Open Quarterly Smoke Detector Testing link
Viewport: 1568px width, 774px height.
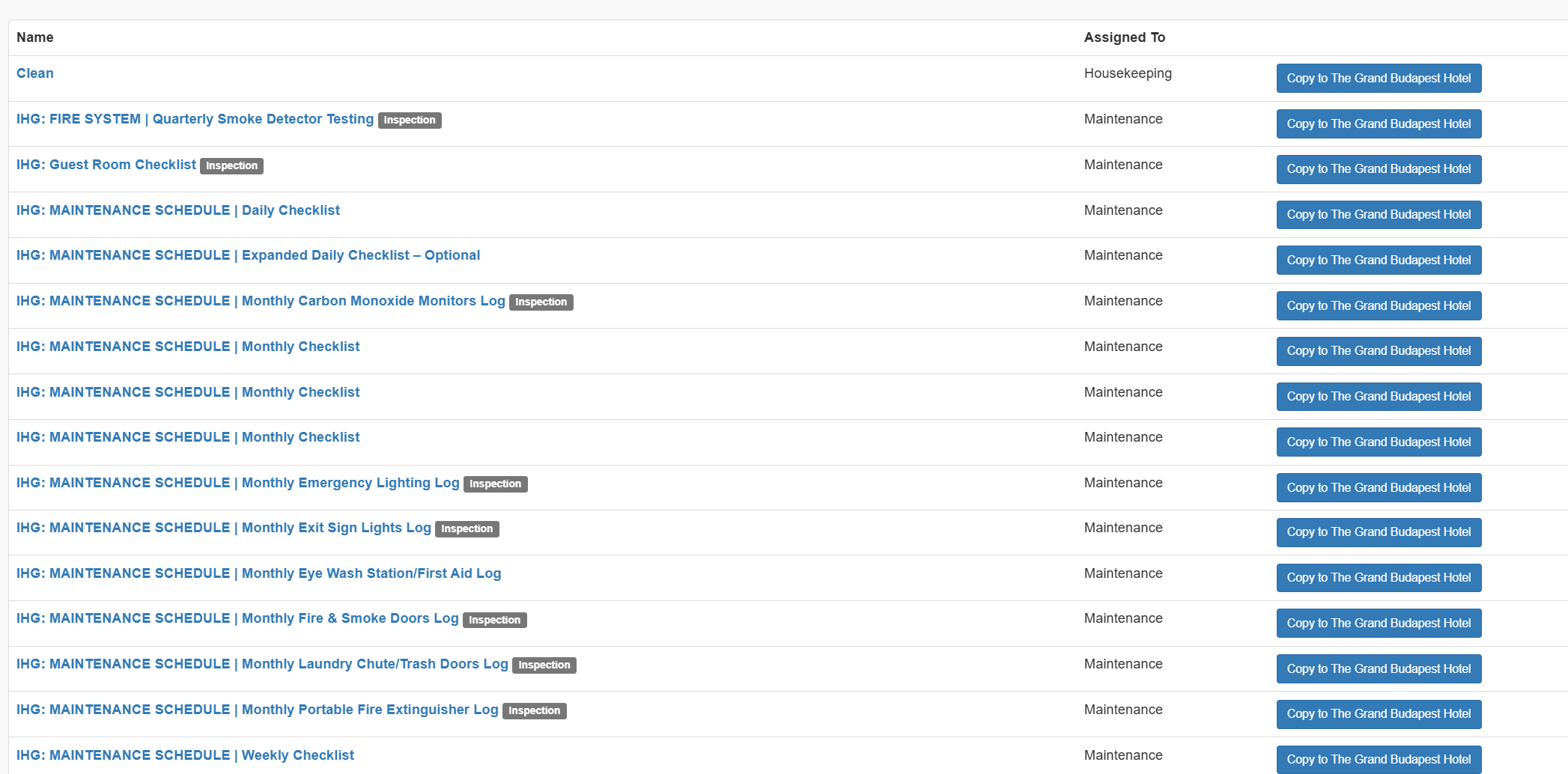(195, 119)
